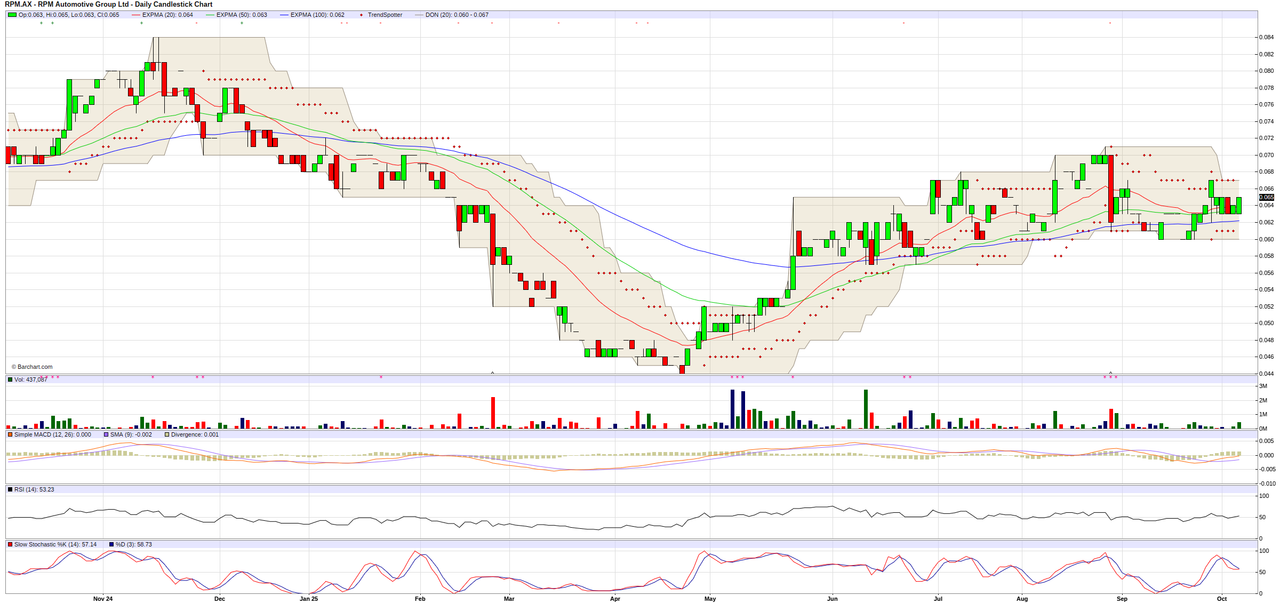Click the red Slow Stochastic %K legend square
The image size is (1280, 615).
click(10, 545)
